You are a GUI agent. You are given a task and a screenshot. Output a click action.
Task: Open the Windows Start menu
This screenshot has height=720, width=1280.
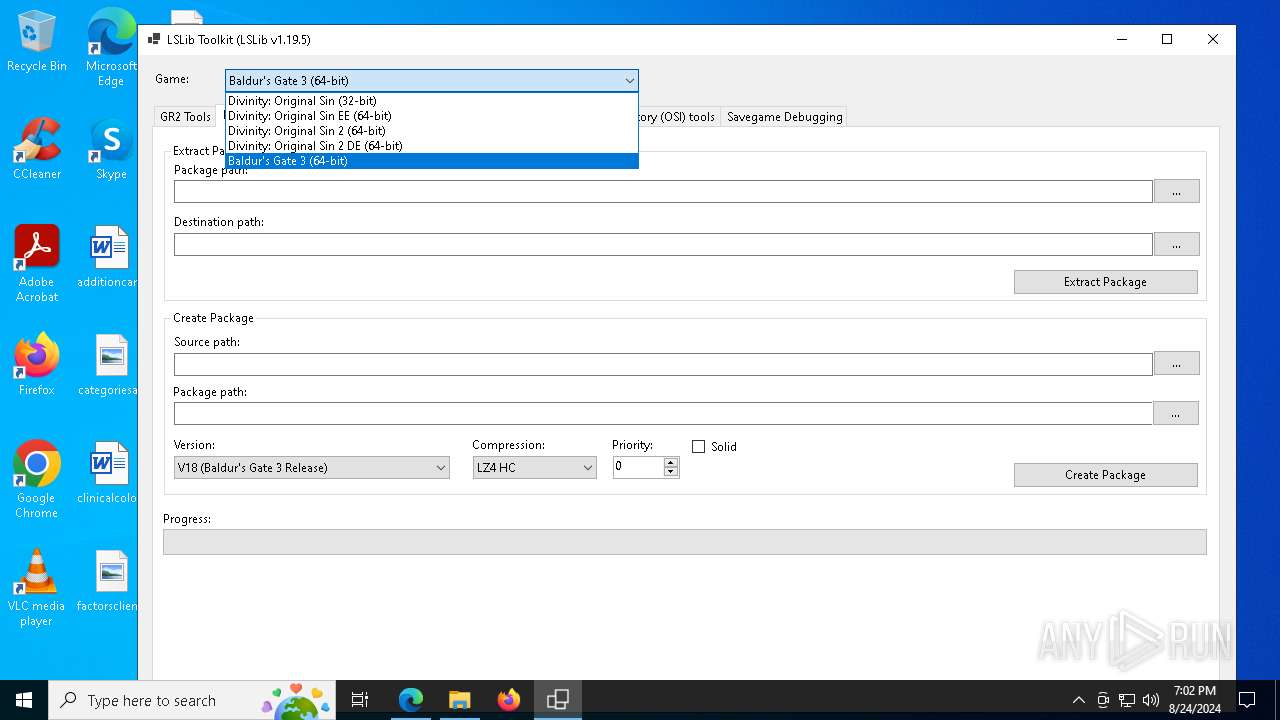[24, 700]
